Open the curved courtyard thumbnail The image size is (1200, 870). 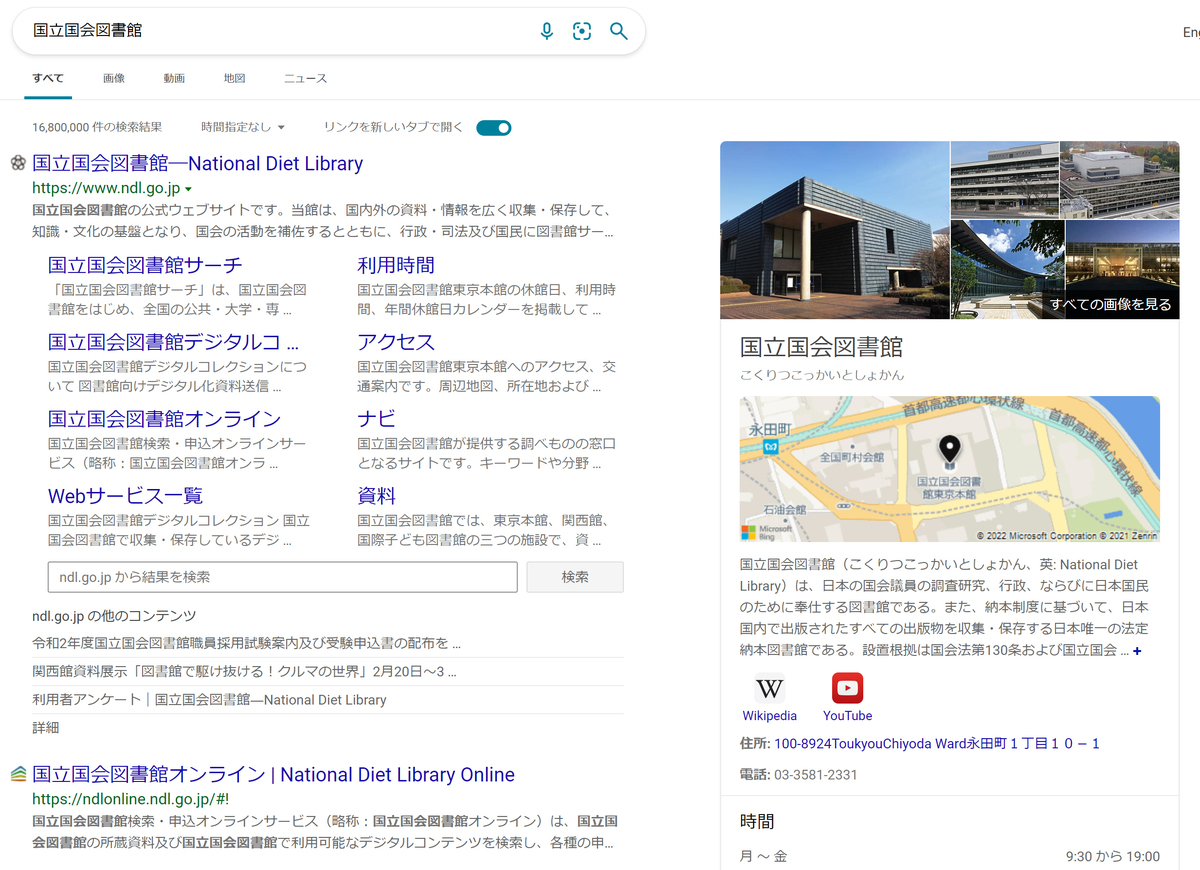click(x=1007, y=270)
